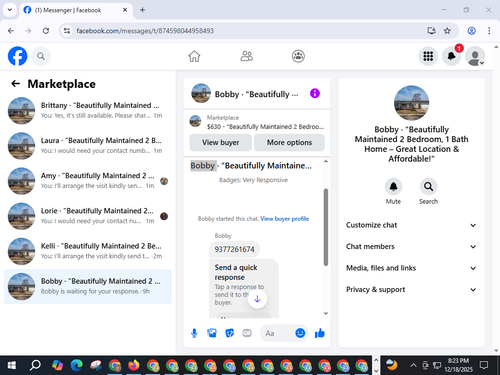Open Chrome three-dot menu
Image resolution: width=500 pixels, height=375 pixels.
tap(489, 31)
